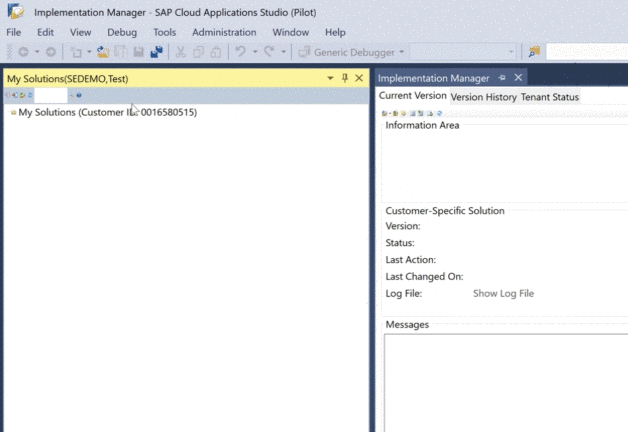Click the Save All toolbar icon

point(157,52)
